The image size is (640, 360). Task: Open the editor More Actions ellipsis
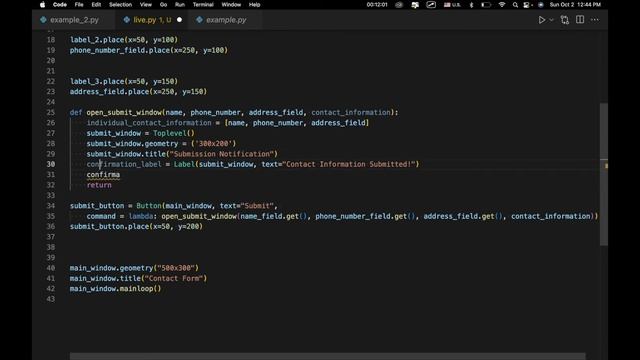(595, 20)
